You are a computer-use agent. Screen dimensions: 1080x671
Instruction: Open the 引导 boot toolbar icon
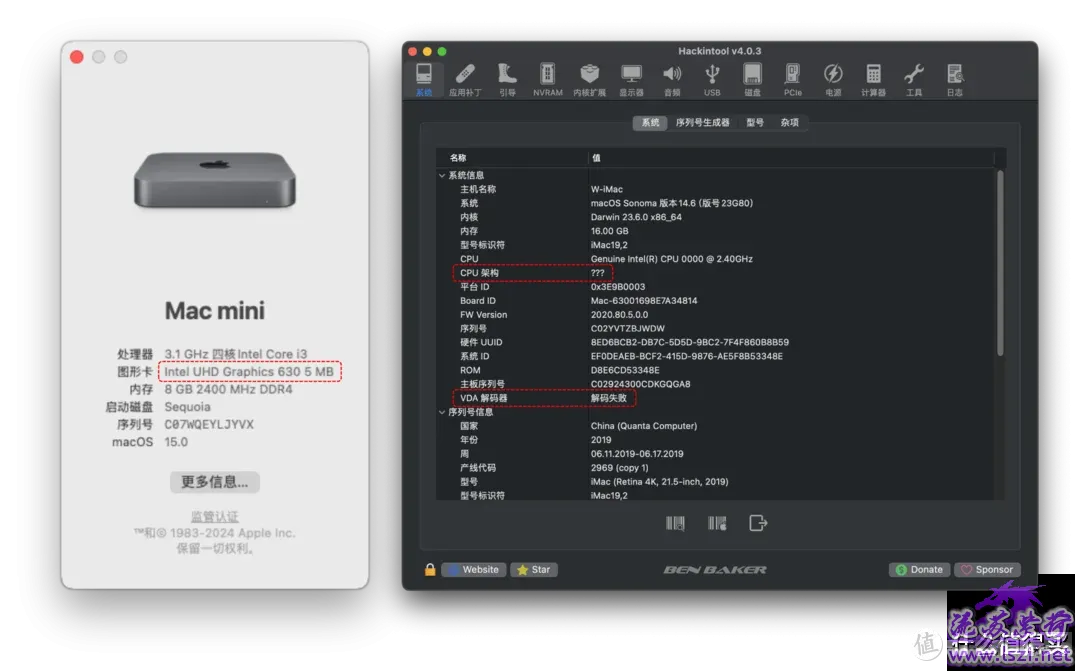(x=507, y=79)
